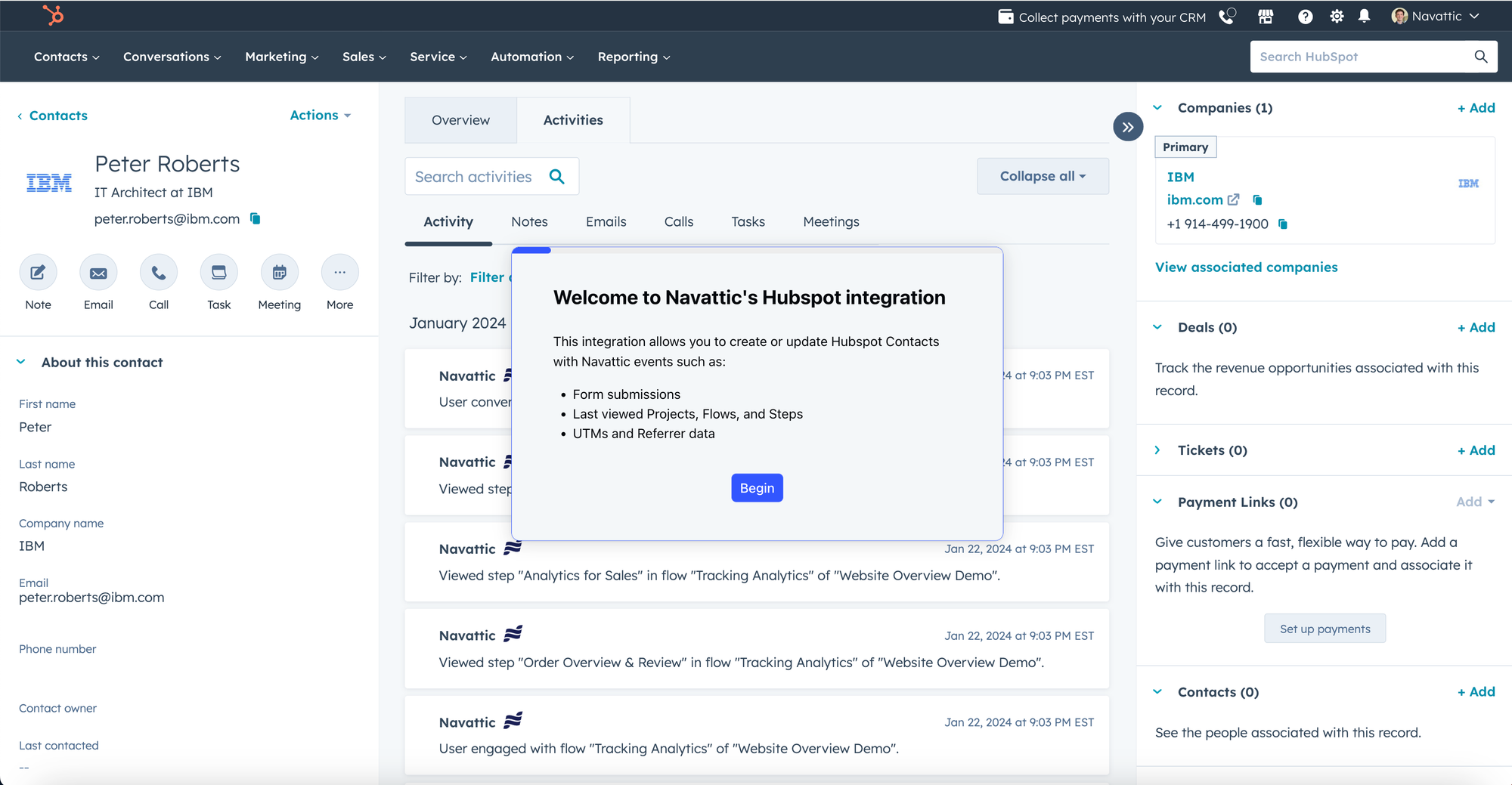The height and width of the screenshot is (785, 1512).
Task: Schedule a Meeting with the calendar icon
Action: [280, 273]
